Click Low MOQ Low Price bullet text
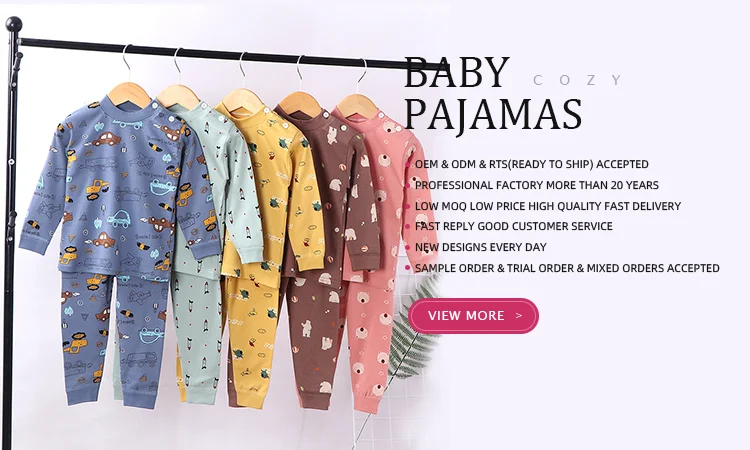The height and width of the screenshot is (450, 750). 548,206
